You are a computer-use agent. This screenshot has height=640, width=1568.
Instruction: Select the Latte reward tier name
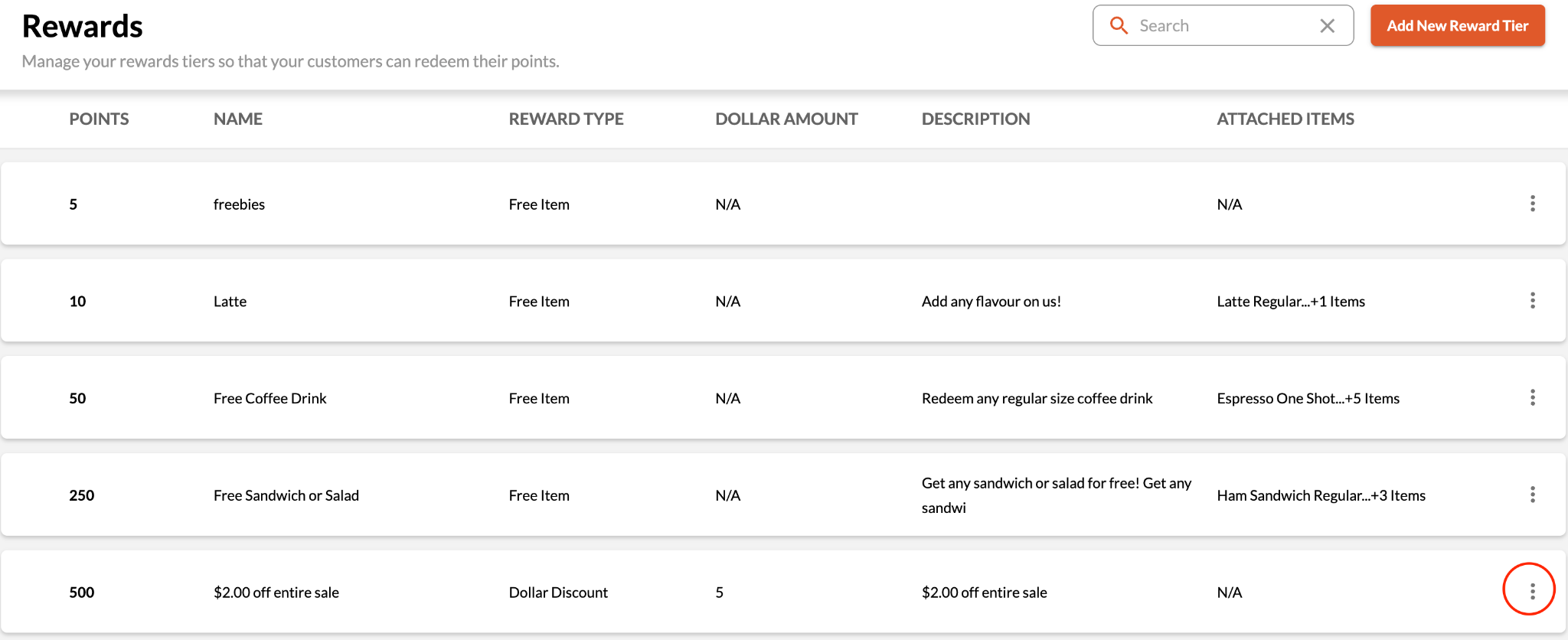tap(230, 302)
